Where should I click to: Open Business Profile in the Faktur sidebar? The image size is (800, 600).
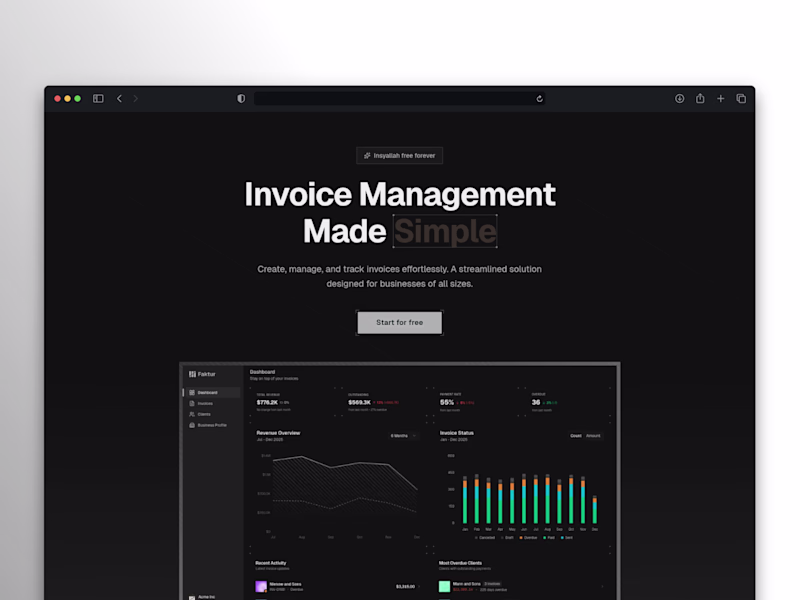pos(211,425)
